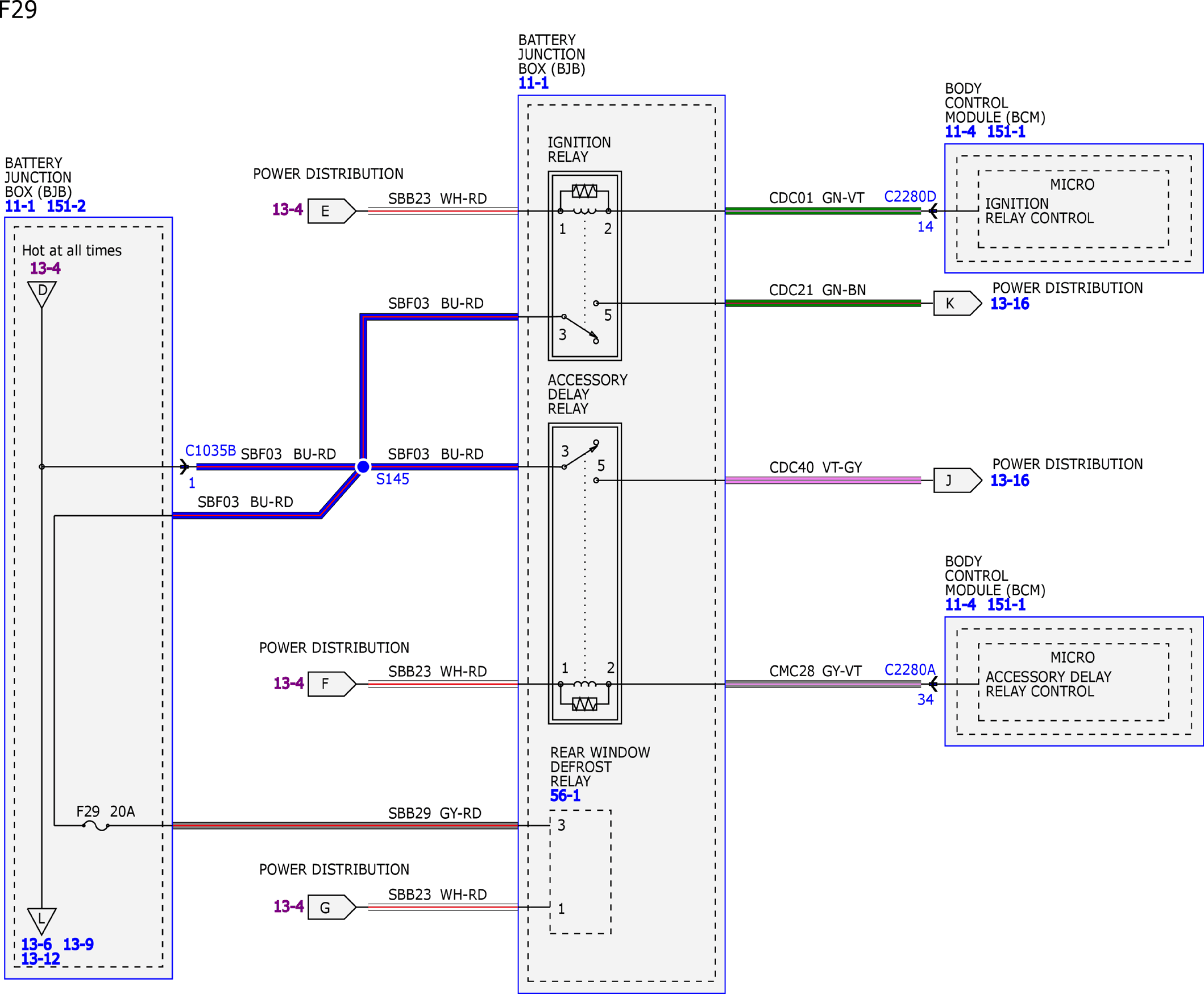Click the C1035B connector label
Viewport: 1204px width, 994px height.
[210, 451]
